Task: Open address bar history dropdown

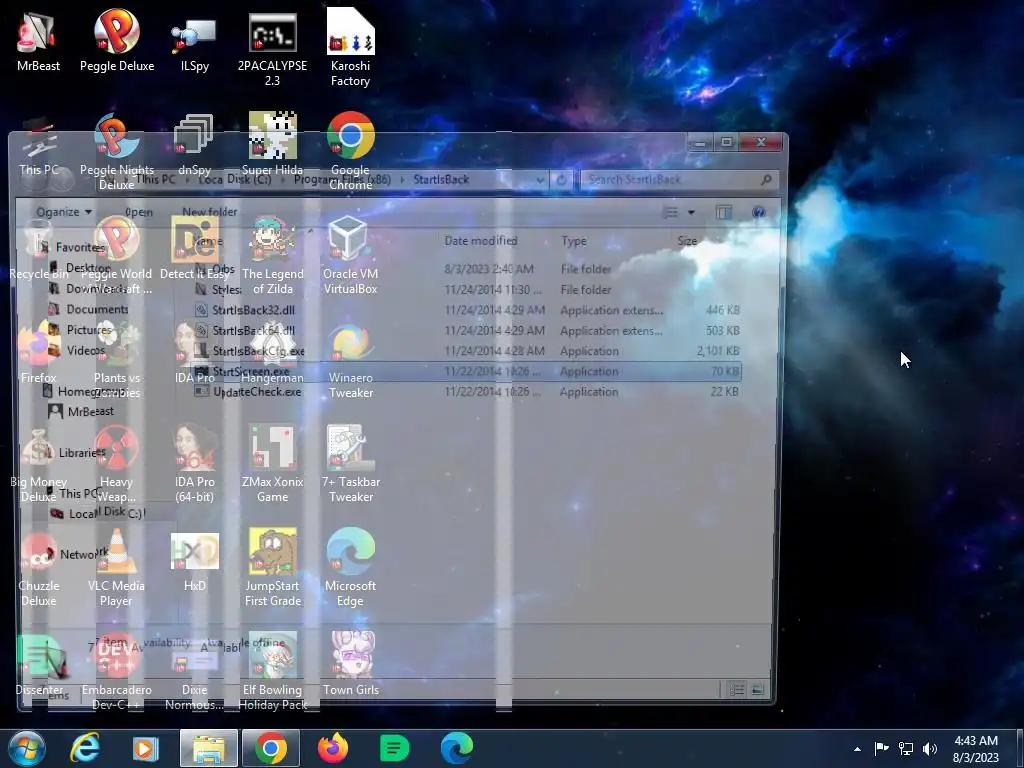Action: (540, 180)
